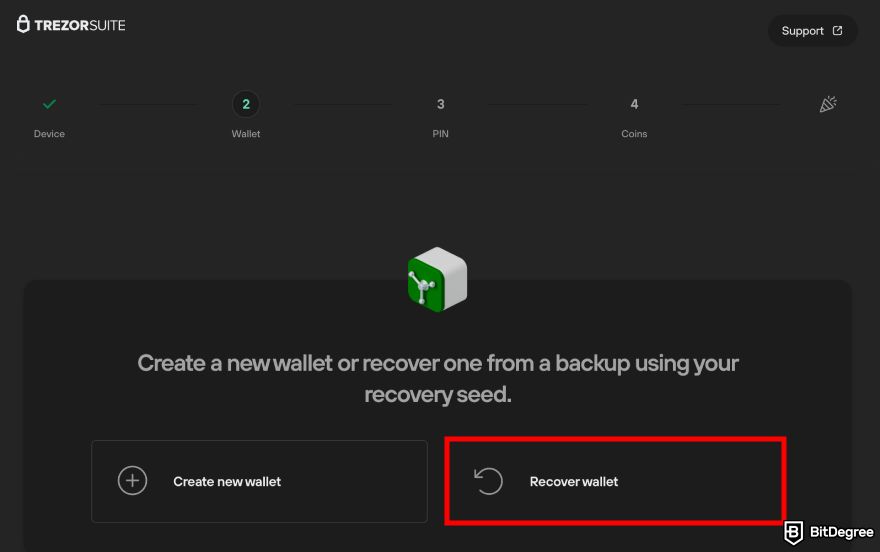Click the 'Create a new wallet or recover' heading
The image size is (880, 552).
(x=438, y=379)
